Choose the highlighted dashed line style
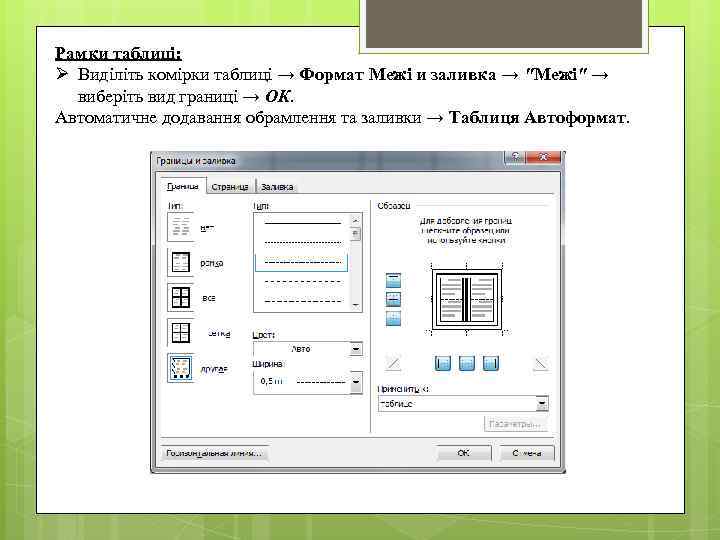Image resolution: width=720 pixels, height=540 pixels. tap(302, 262)
